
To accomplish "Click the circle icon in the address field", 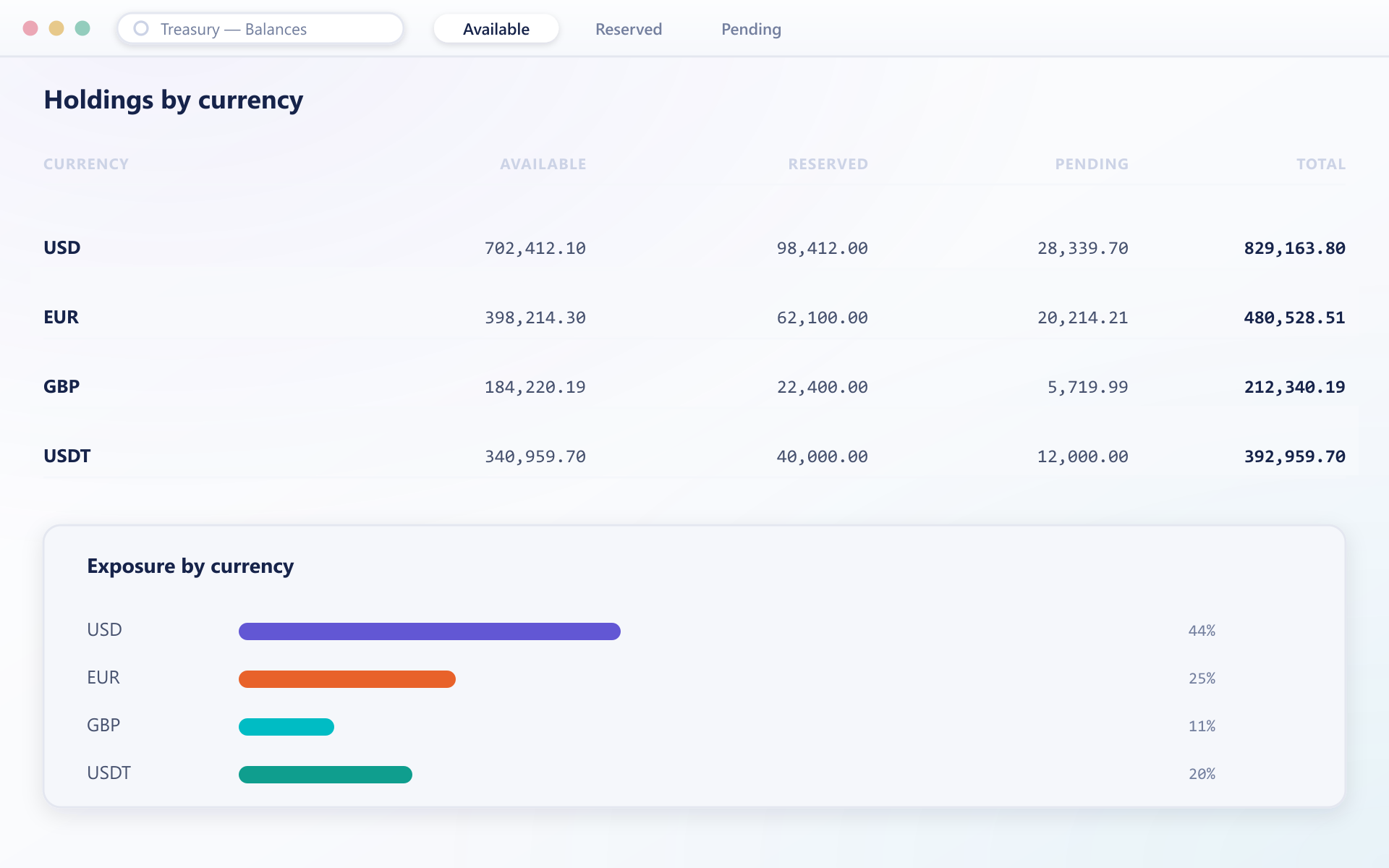I will [x=141, y=28].
